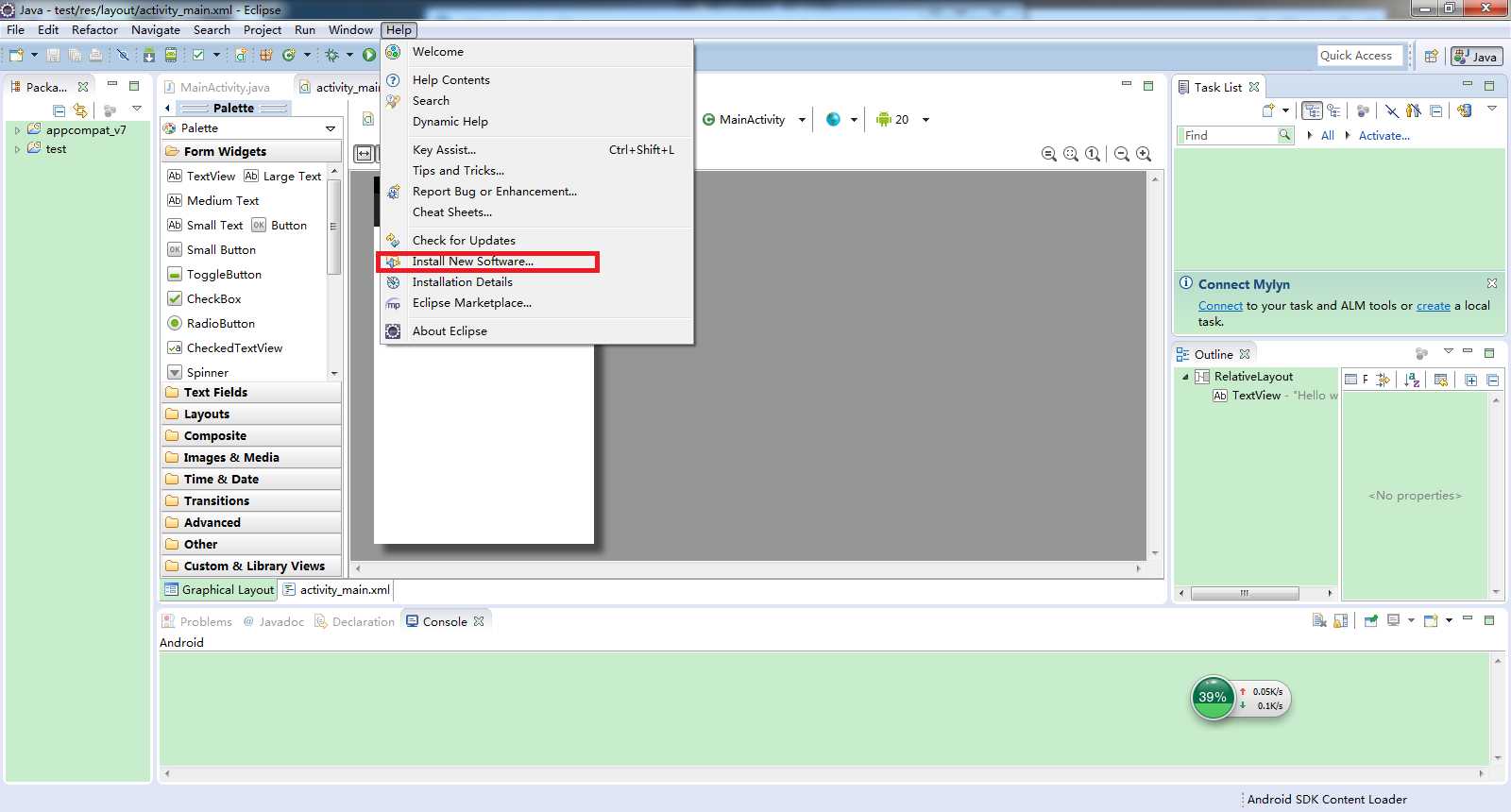
Task: Expand the Text Fields palette category
Action: tap(251, 392)
